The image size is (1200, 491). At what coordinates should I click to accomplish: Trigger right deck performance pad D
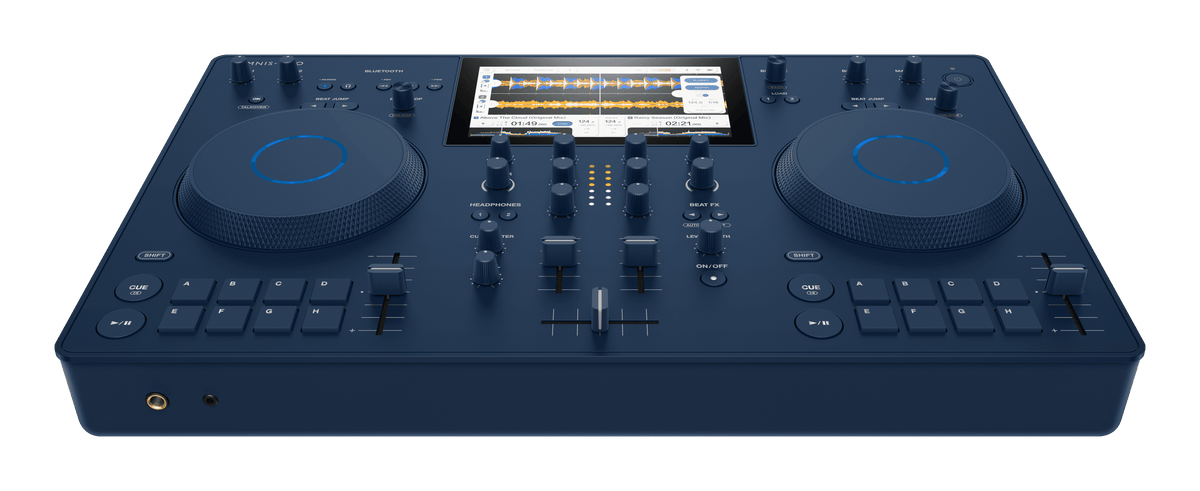1007,292
